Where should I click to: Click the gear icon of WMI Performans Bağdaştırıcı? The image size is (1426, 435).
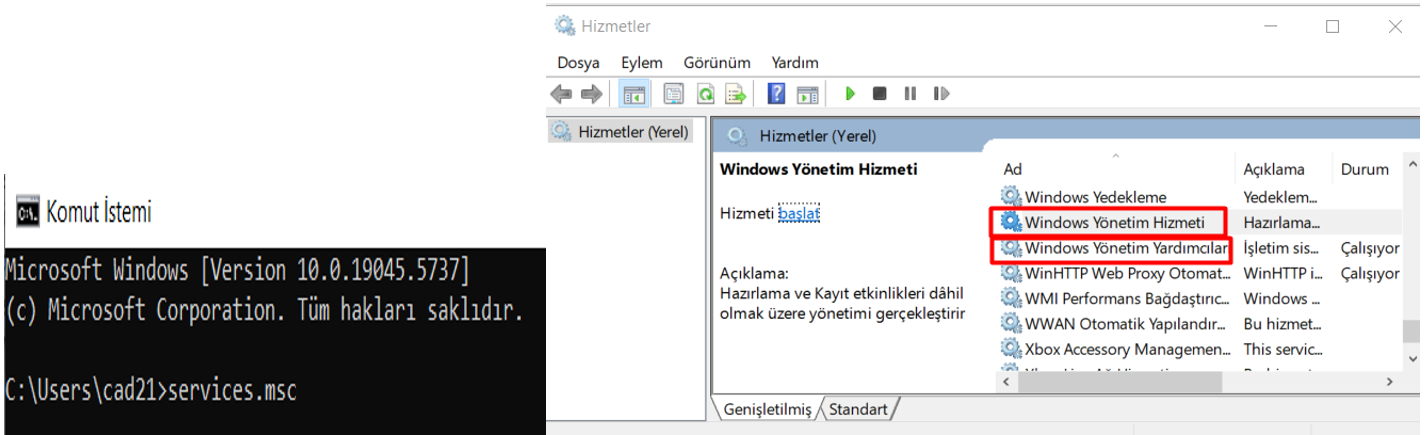pos(1011,298)
